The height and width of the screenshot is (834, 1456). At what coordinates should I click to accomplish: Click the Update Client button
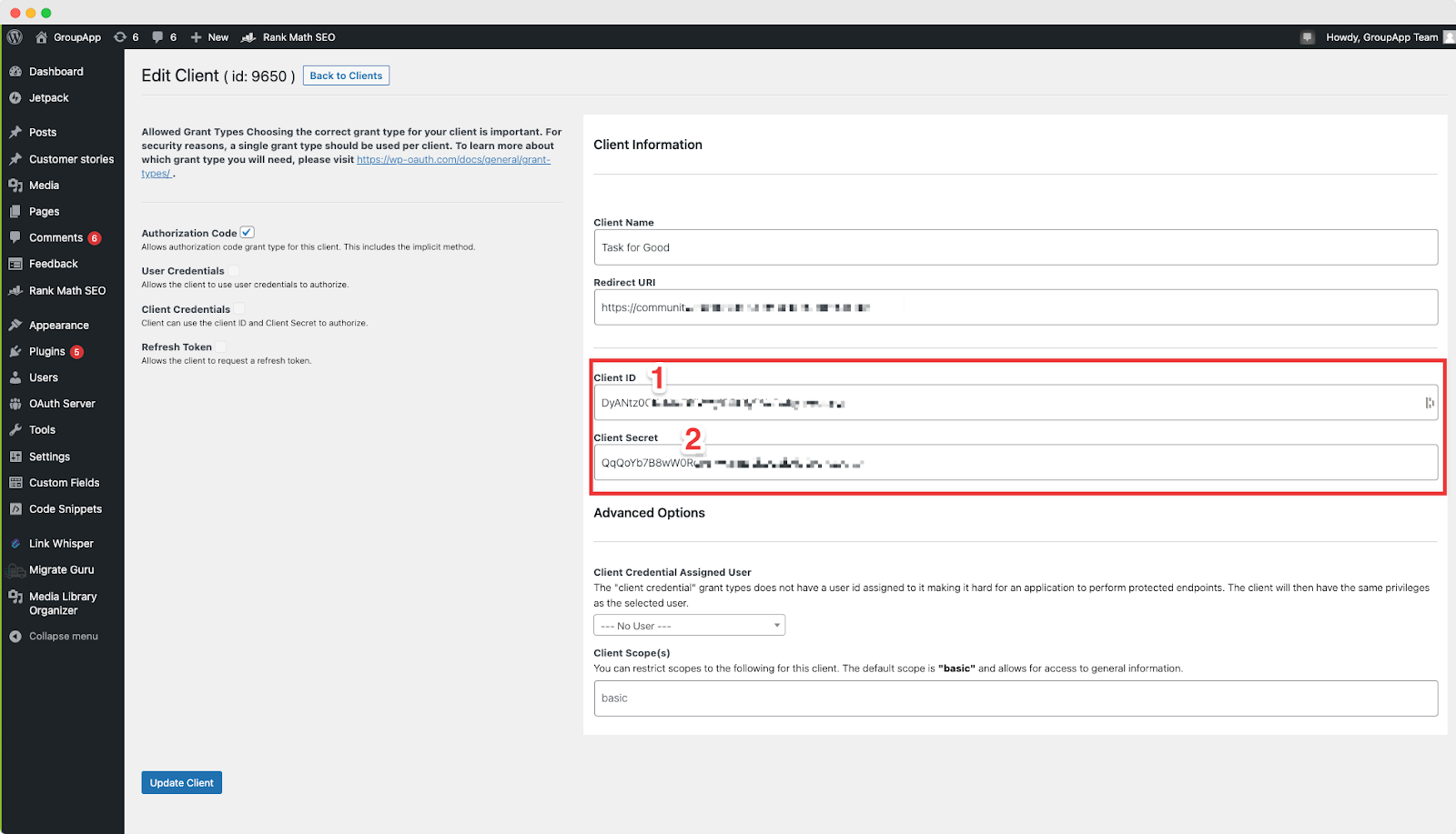tap(182, 783)
